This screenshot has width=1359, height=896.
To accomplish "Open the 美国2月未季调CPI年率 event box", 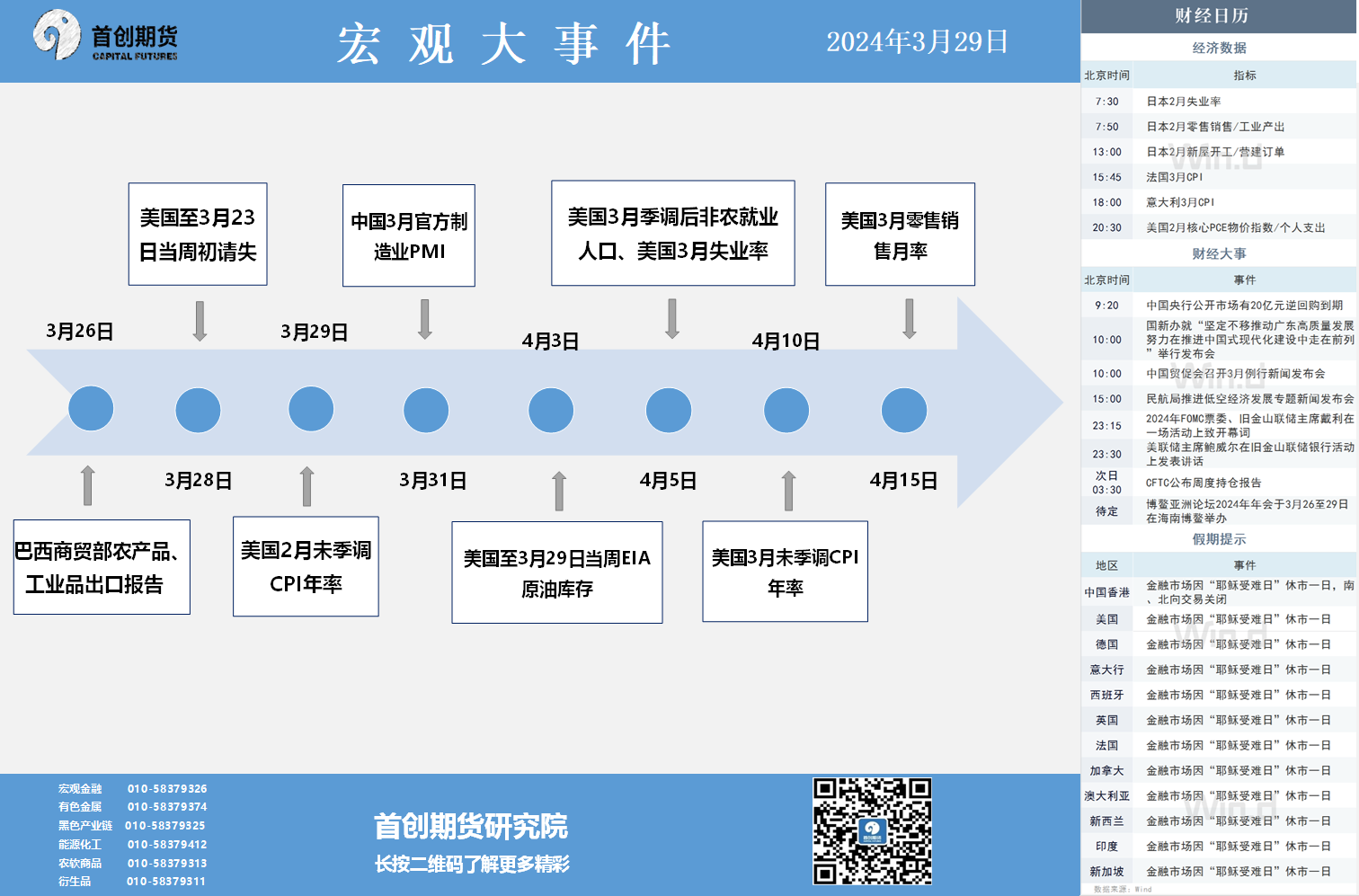I will (x=306, y=566).
